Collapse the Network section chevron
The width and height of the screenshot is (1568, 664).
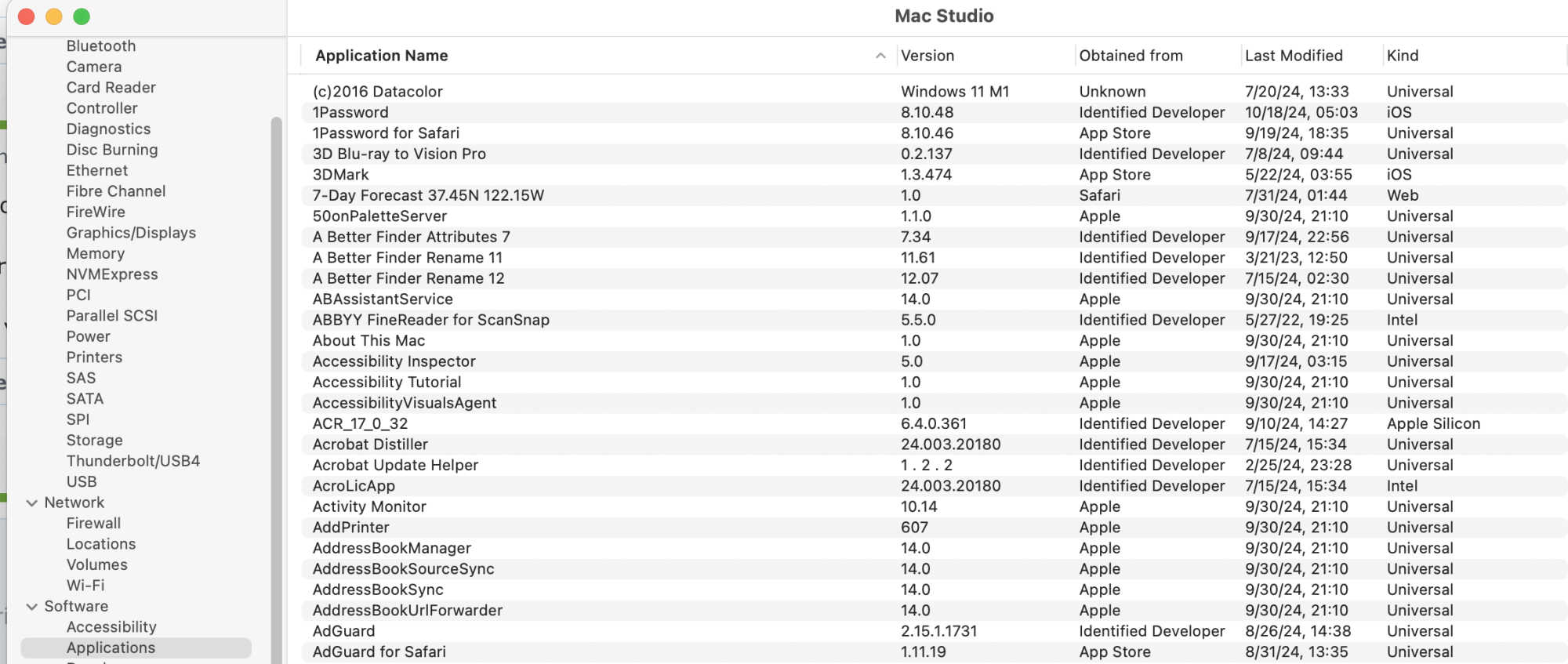coord(32,503)
